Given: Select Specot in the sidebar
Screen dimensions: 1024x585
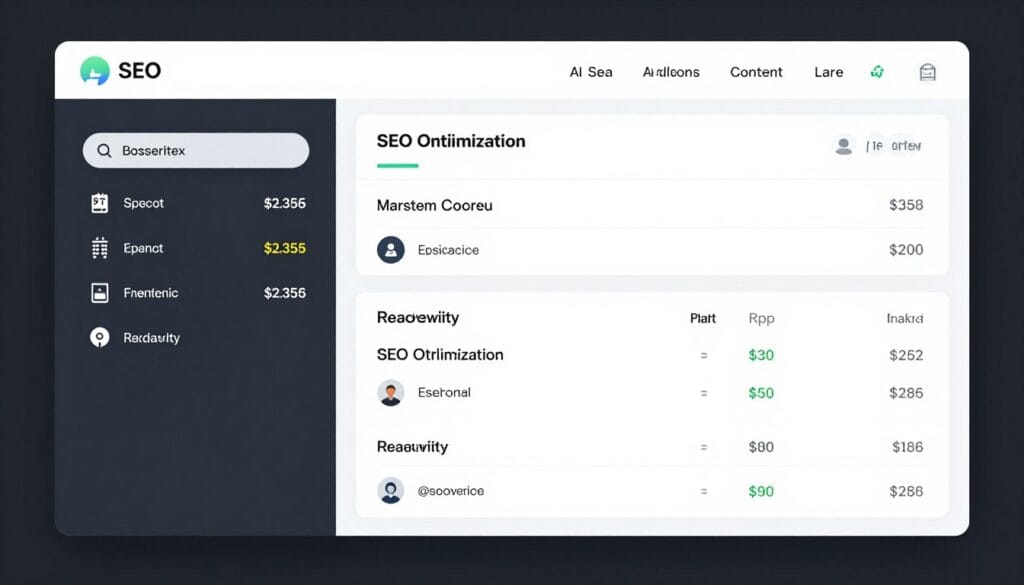Looking at the screenshot, I should point(143,203).
